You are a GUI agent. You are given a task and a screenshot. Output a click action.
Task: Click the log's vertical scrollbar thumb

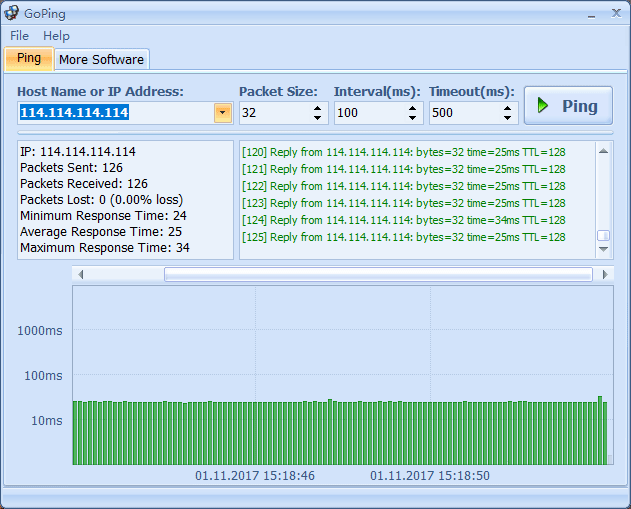[x=603, y=235]
